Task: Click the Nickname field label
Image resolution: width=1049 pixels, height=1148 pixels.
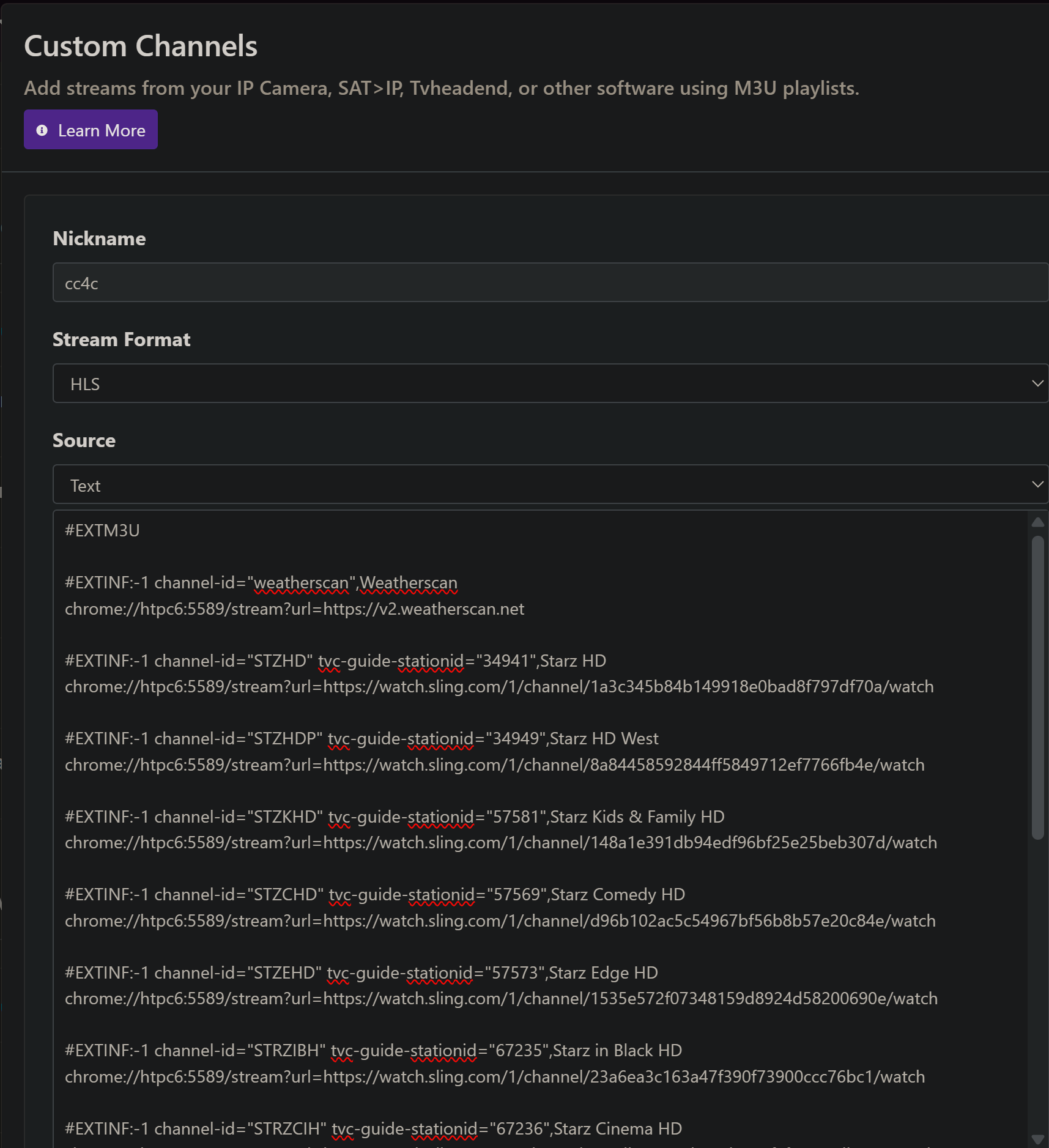Action: 99,239
